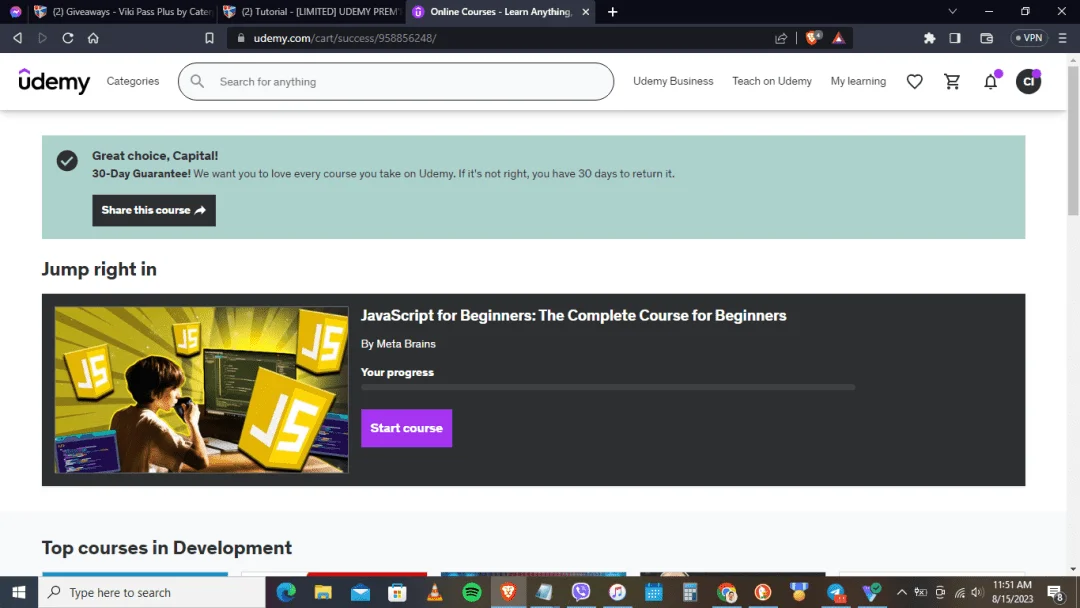Open VLC from the taskbar
This screenshot has width=1080, height=608.
pyautogui.click(x=435, y=592)
